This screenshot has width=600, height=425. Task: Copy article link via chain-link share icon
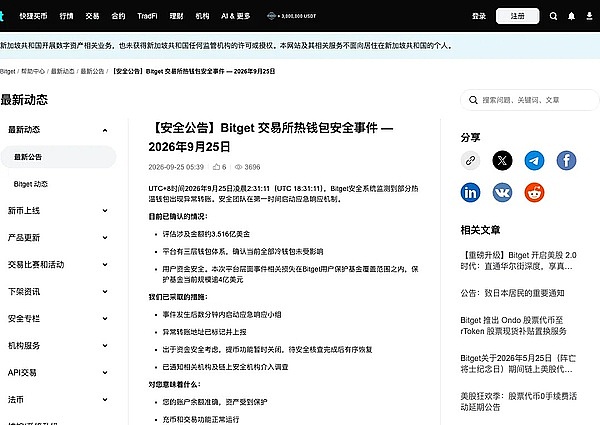click(470, 160)
